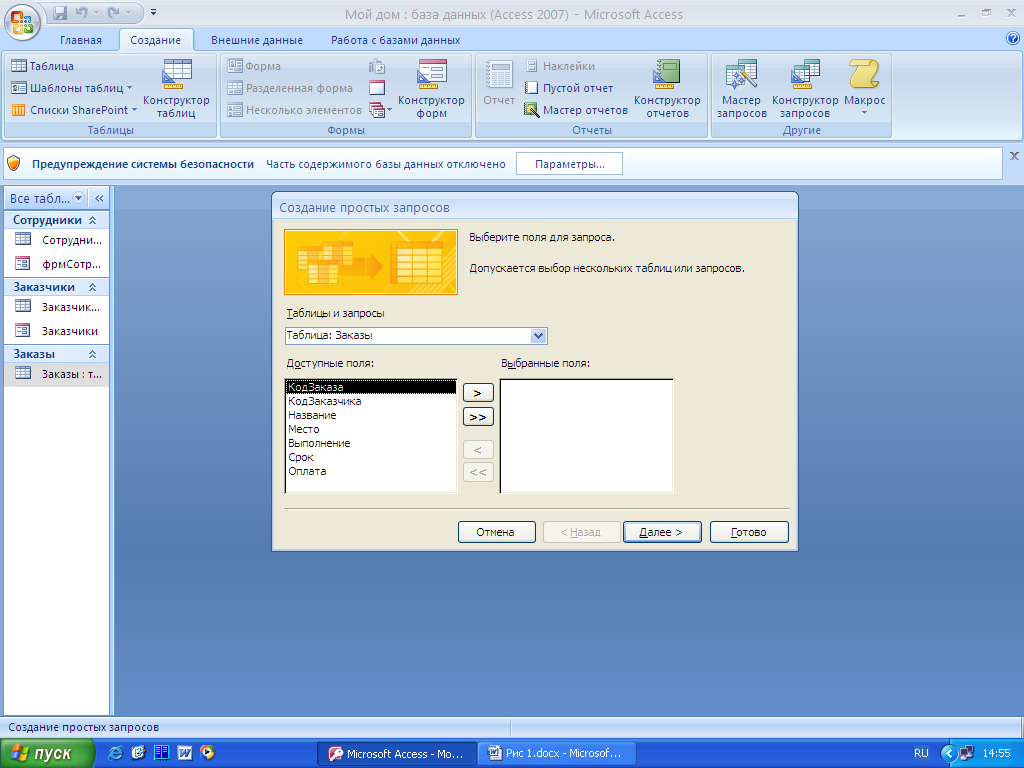The image size is (1024, 768).
Task: Open Другие формы dropdown icon
Action: [x=380, y=110]
